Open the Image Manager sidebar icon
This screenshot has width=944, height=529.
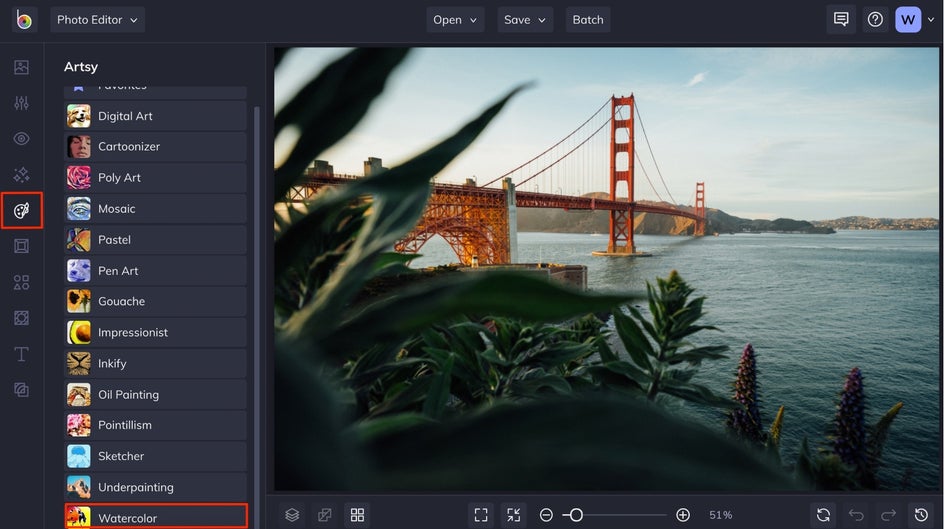(x=22, y=67)
